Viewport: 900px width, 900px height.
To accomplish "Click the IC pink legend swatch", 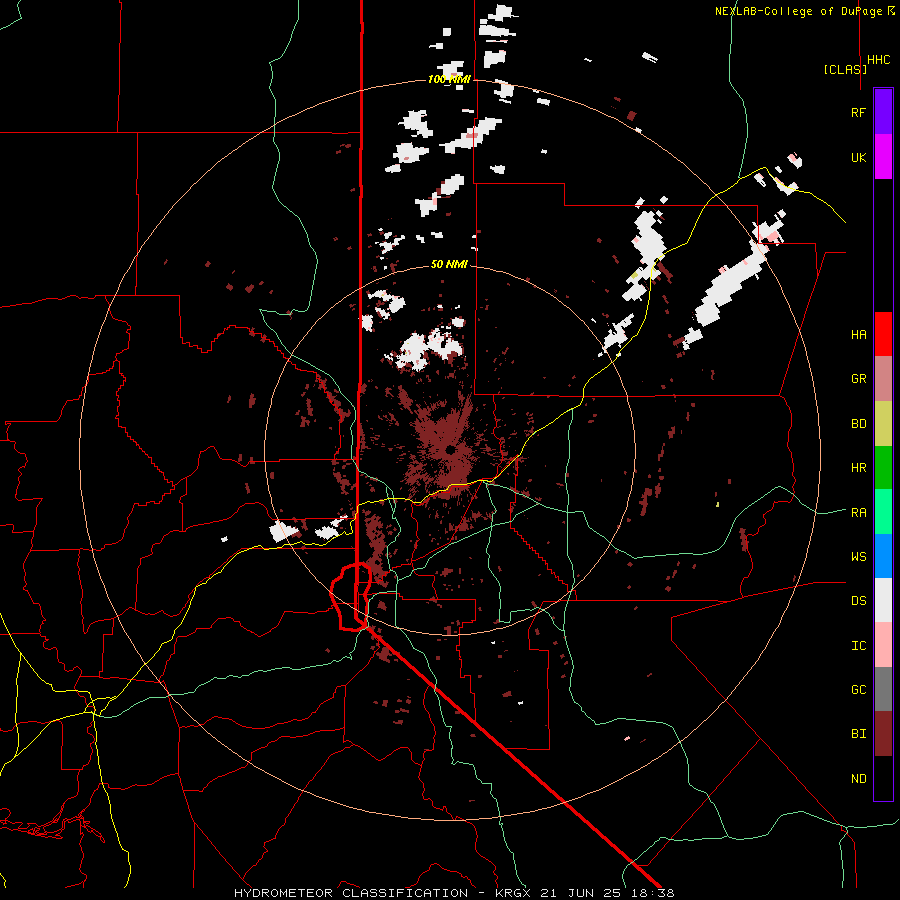I will pyautogui.click(x=883, y=645).
